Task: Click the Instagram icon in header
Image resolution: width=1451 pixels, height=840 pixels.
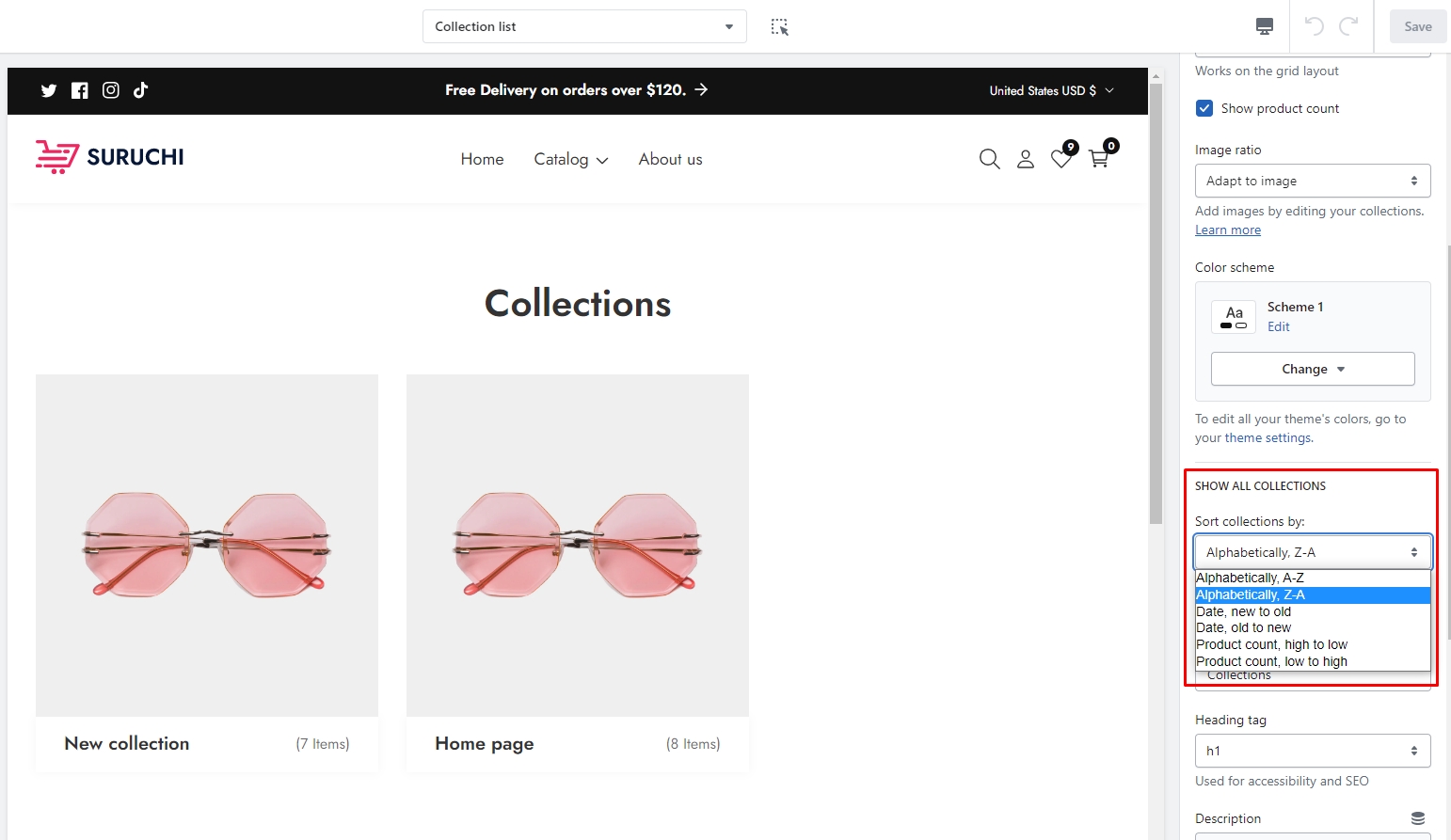Action: [x=111, y=90]
